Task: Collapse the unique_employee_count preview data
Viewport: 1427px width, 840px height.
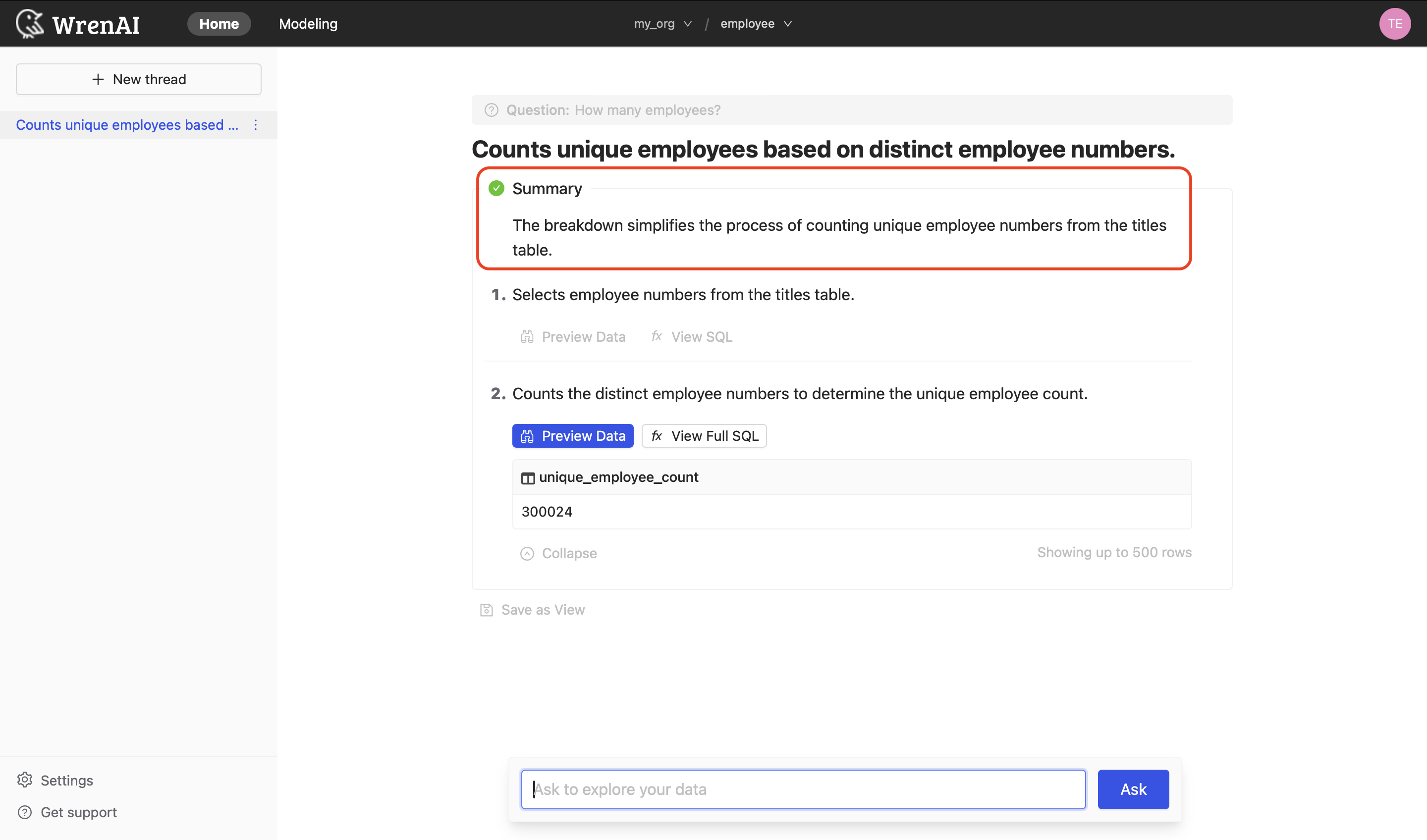Action: (x=558, y=553)
